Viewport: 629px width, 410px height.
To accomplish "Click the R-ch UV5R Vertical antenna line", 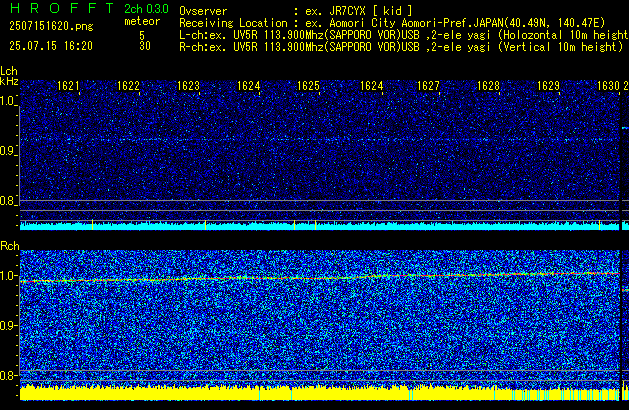I will coord(401,47).
